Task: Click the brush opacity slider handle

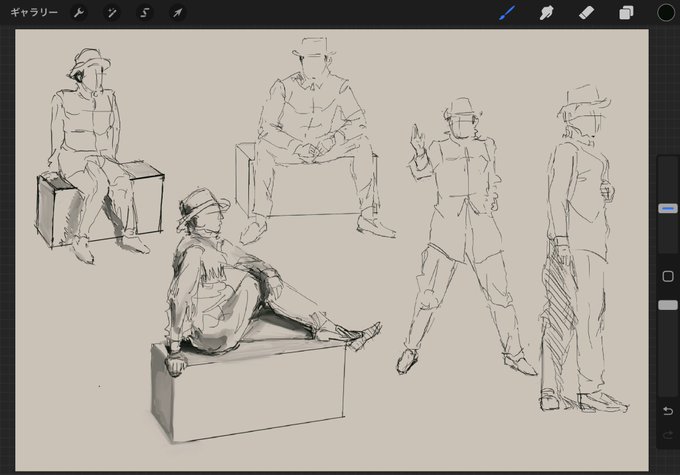Action: pos(668,305)
